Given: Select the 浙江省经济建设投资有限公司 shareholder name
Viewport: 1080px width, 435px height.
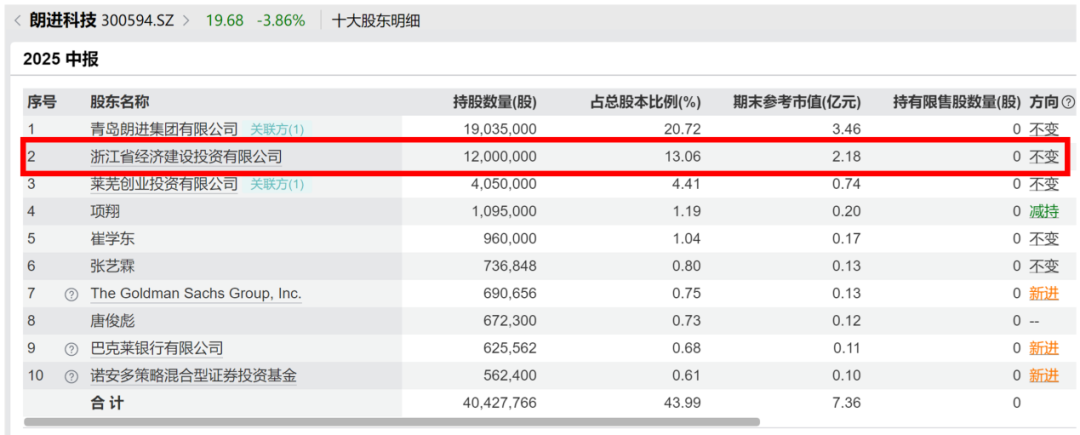Looking at the screenshot, I should [x=186, y=157].
